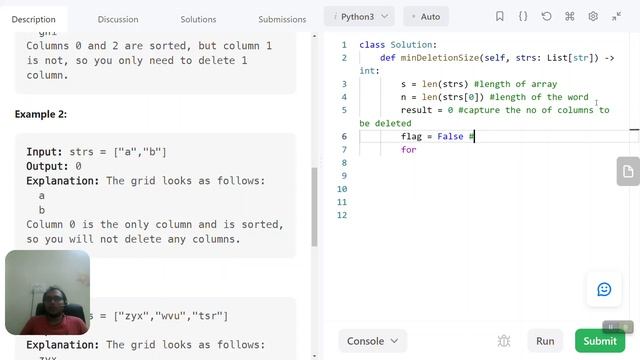
Task: Open the Auto layout selector
Action: click(x=426, y=17)
